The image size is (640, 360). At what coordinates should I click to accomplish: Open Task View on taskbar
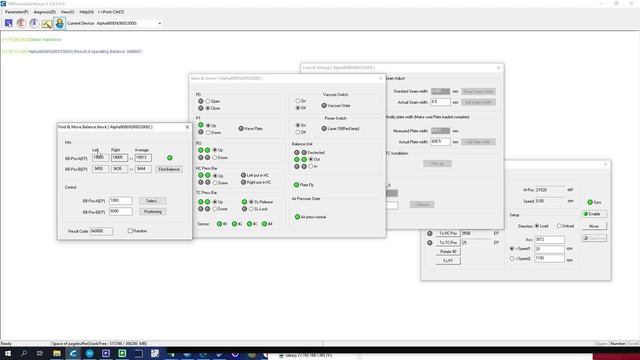(40, 353)
